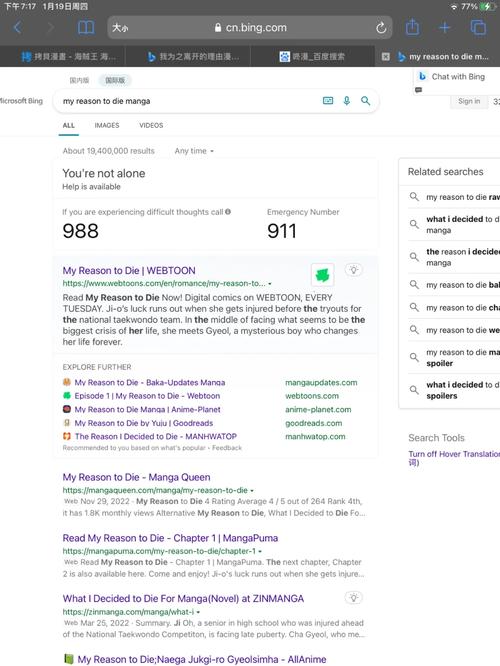The height and width of the screenshot is (666, 500).
Task: Open the VIDEOS results tab
Action: click(151, 126)
